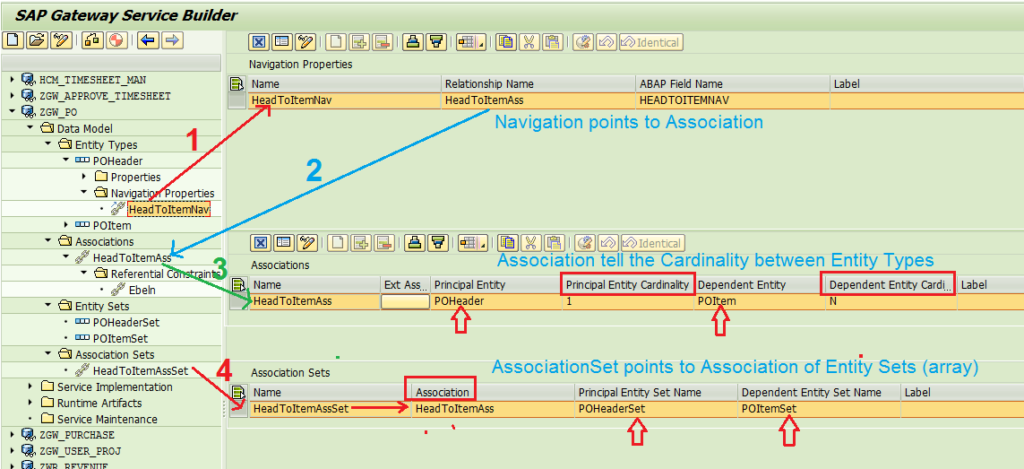The width and height of the screenshot is (1024, 469).
Task: Select the HeadToItemAssSet row via row selector
Action: (238, 409)
